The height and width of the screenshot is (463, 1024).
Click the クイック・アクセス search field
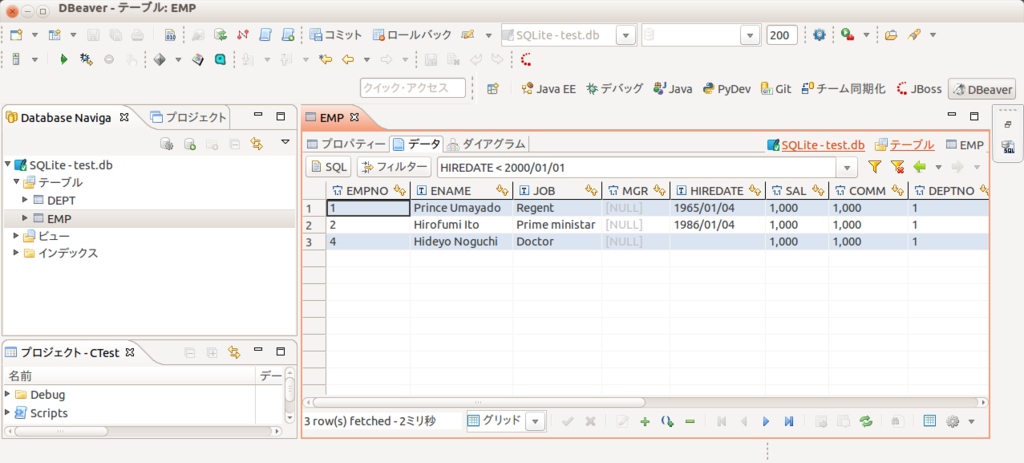[413, 88]
